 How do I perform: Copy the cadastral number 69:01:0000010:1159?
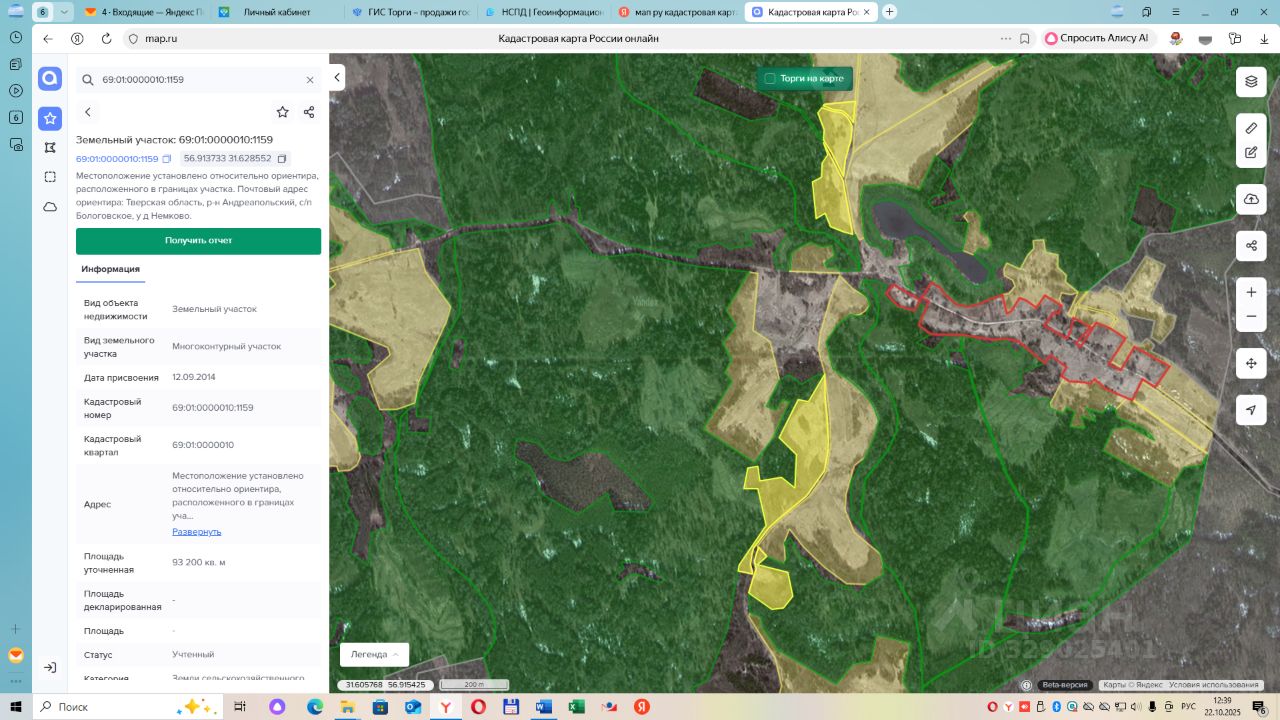[167, 159]
